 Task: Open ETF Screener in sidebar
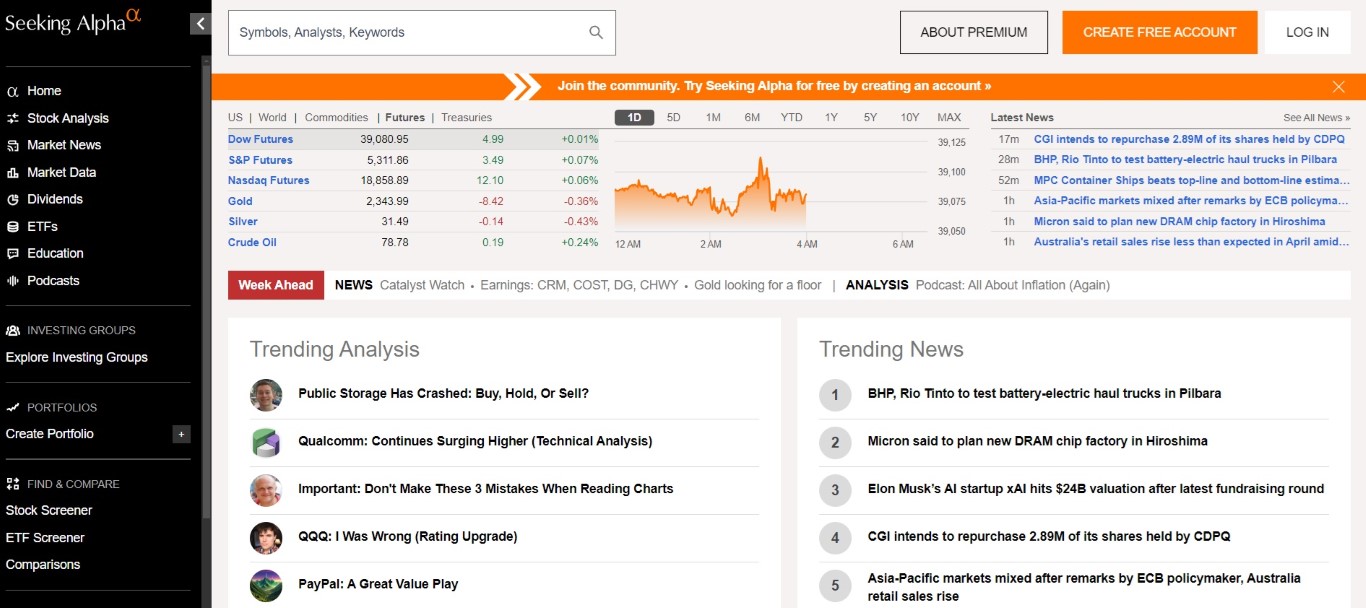[45, 538]
